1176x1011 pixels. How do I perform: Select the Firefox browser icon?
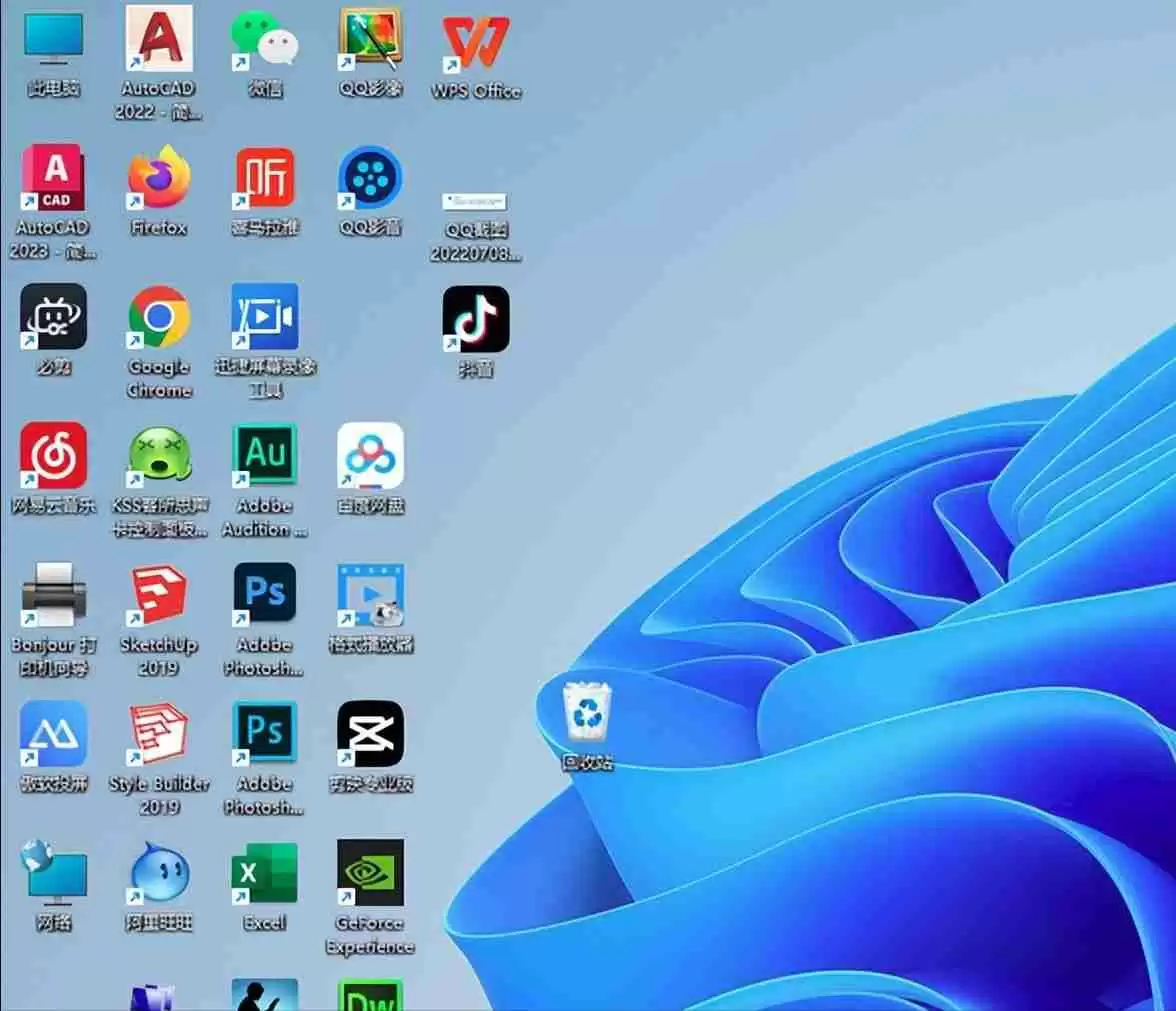click(159, 178)
